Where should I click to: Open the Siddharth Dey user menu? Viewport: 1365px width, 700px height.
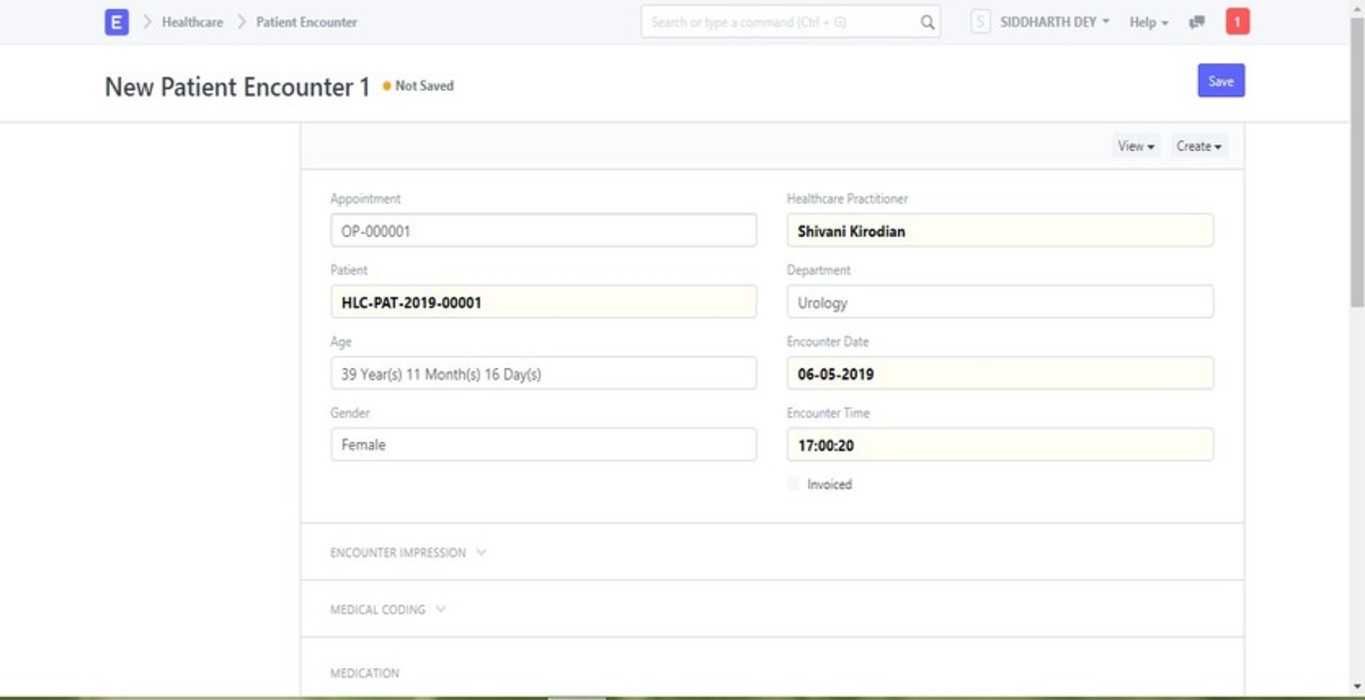coord(1054,22)
